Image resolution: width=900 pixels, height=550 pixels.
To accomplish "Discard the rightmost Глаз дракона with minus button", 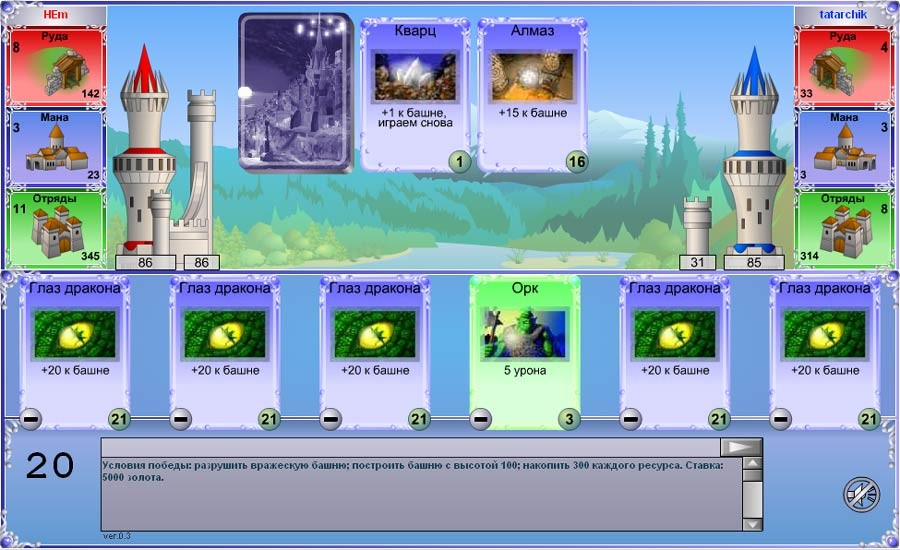I will pos(781,419).
